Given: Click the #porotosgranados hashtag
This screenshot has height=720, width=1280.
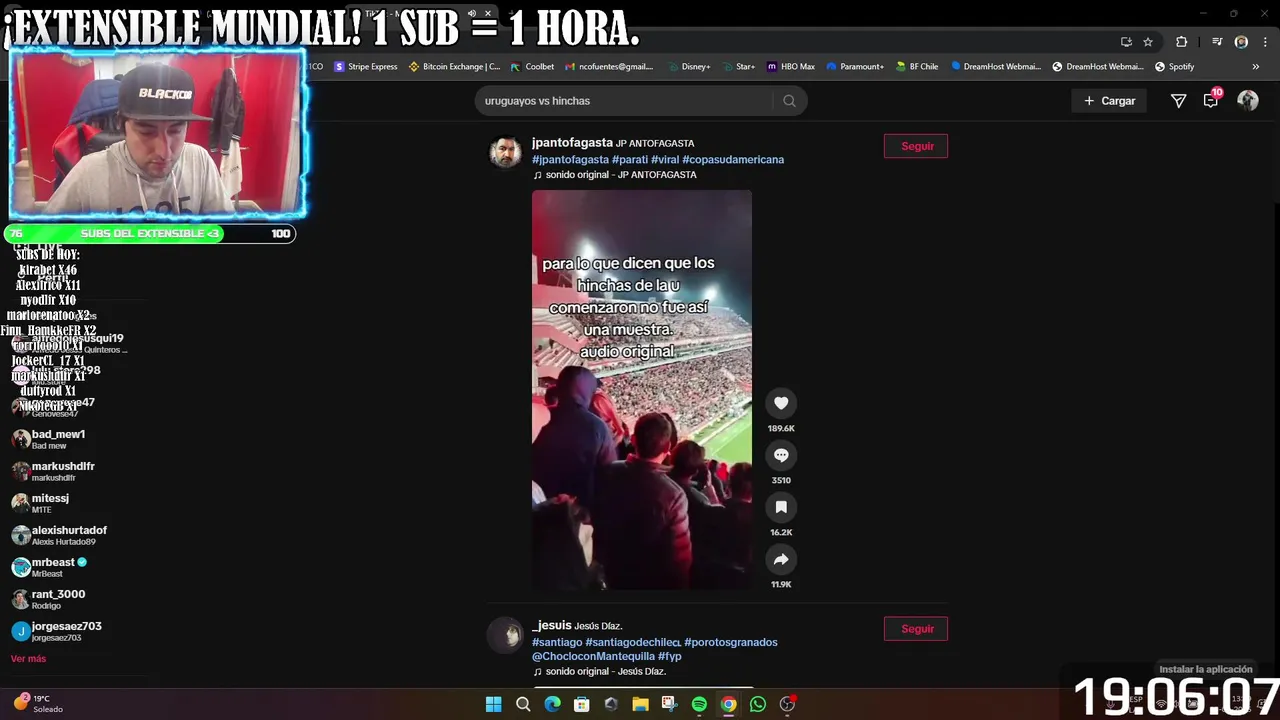Looking at the screenshot, I should pos(731,642).
